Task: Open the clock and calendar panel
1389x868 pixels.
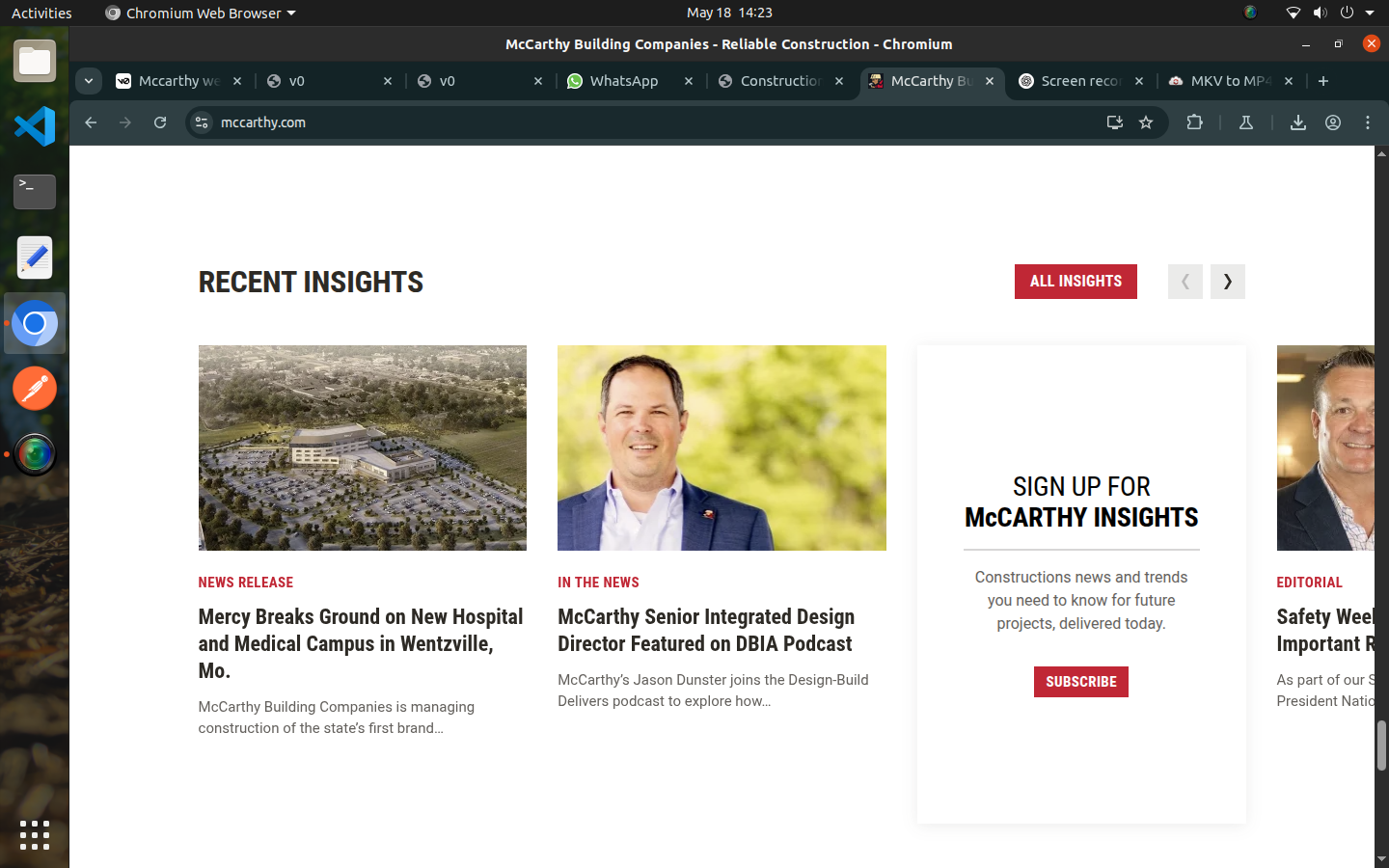Action: pyautogui.click(x=729, y=13)
